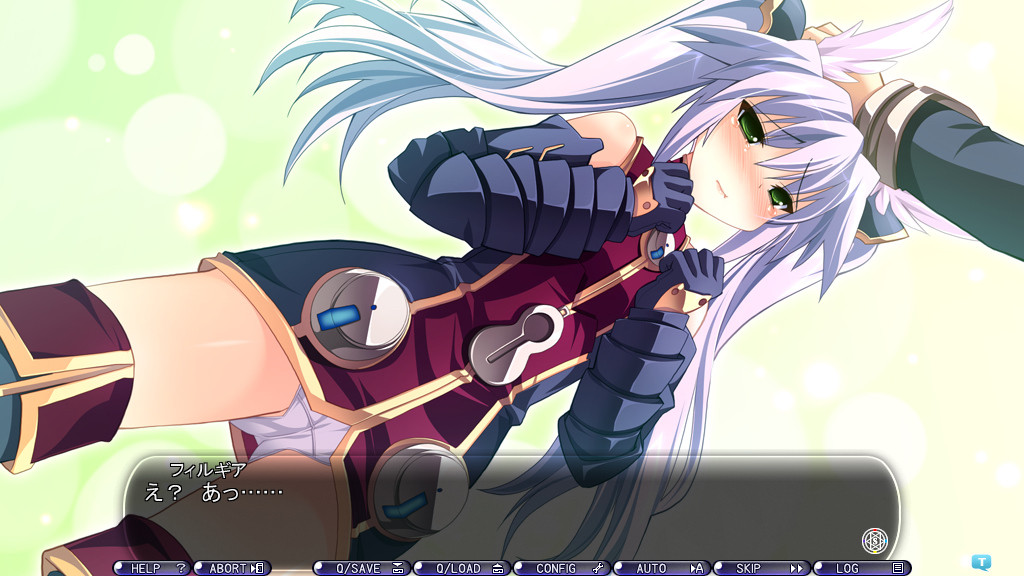Open the HELP screen

(146, 568)
